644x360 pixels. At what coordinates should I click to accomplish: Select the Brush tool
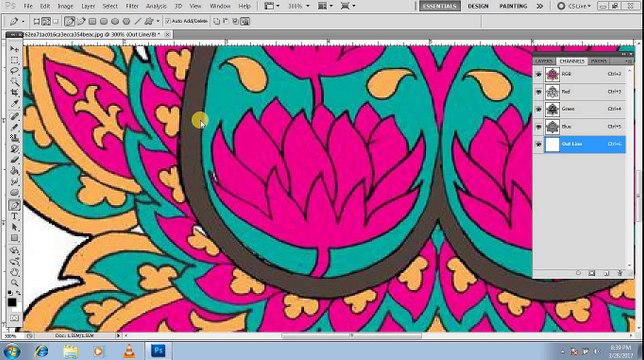coord(14,127)
